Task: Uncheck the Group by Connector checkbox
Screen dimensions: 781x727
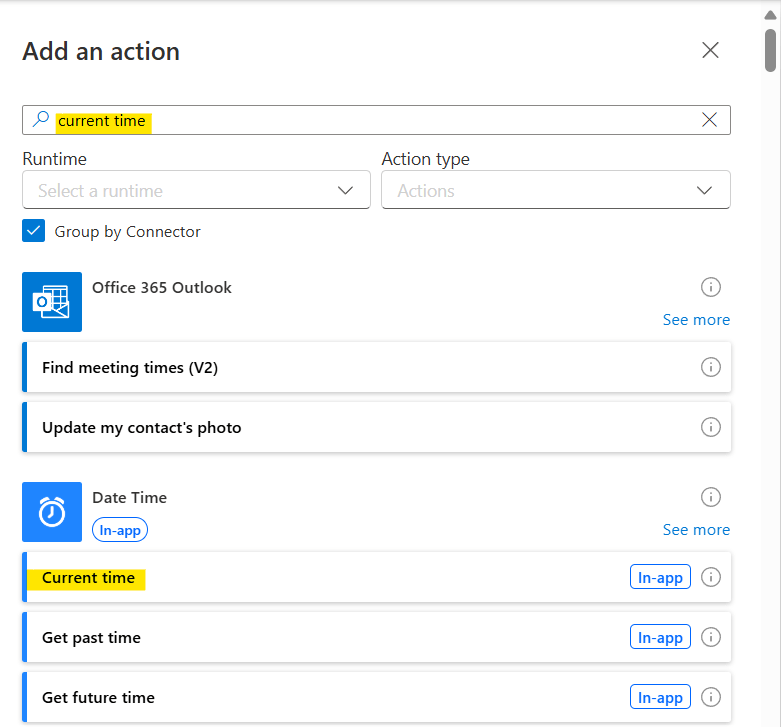Action: point(34,231)
